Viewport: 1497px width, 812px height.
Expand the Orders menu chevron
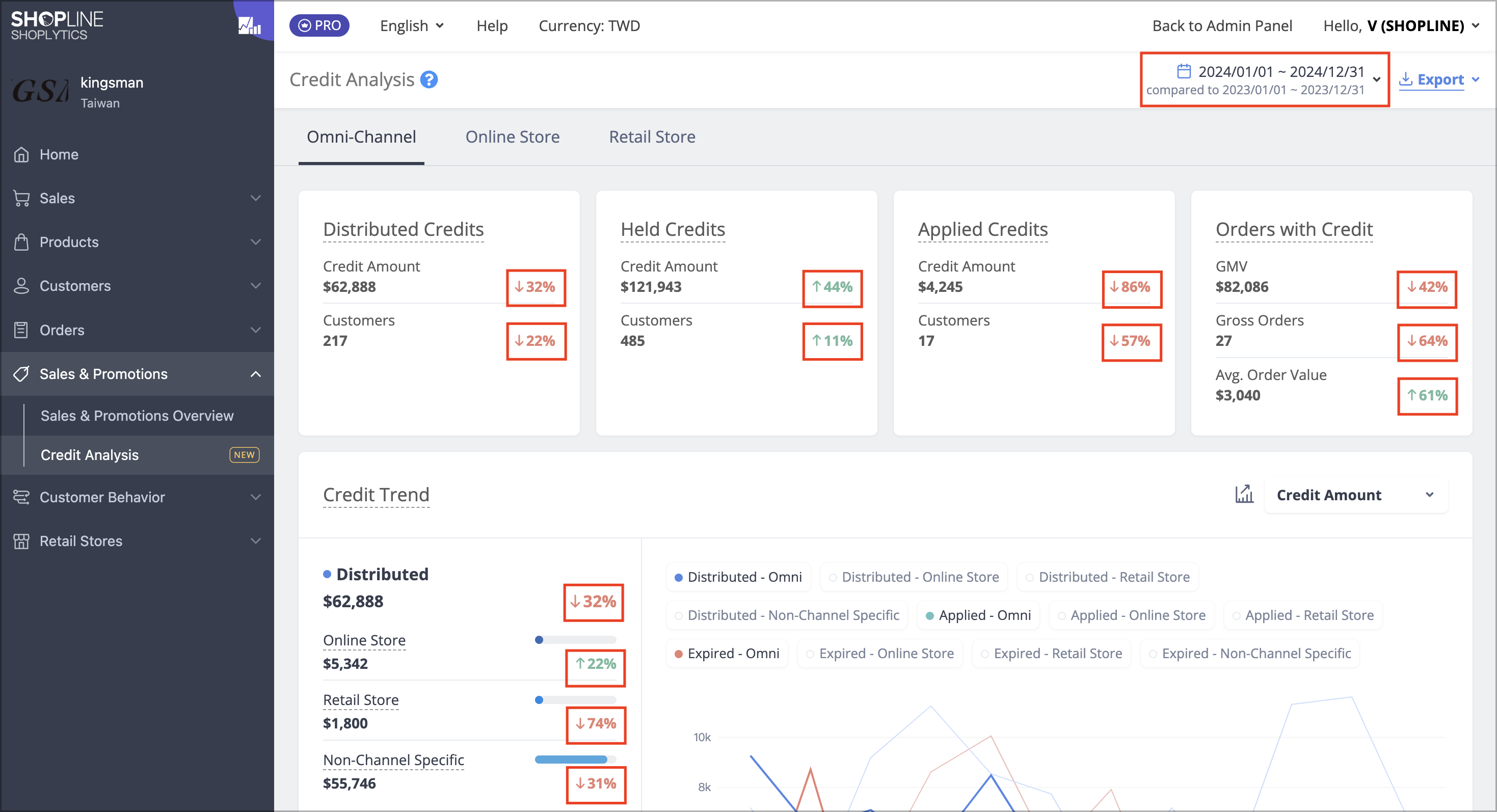256,330
